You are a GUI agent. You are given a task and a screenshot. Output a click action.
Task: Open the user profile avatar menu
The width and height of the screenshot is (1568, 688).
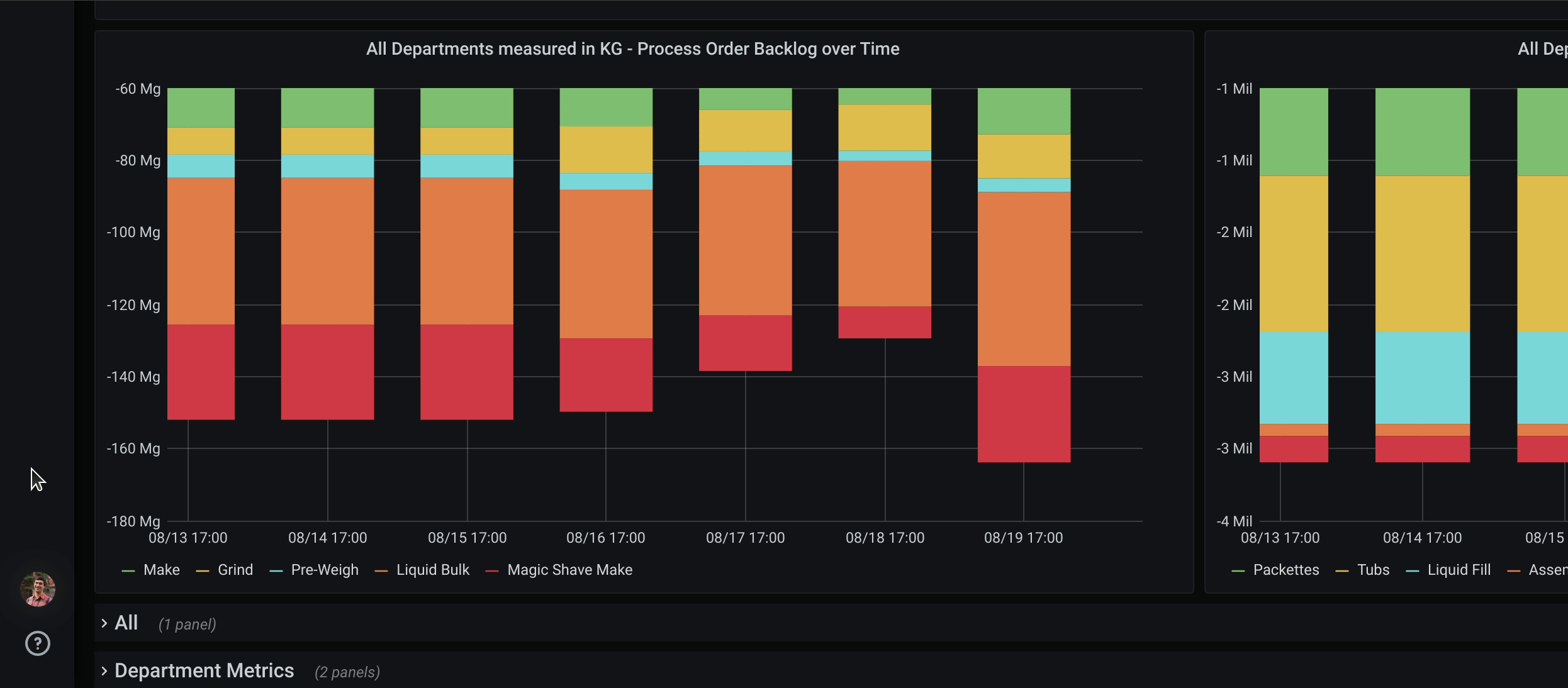point(37,589)
